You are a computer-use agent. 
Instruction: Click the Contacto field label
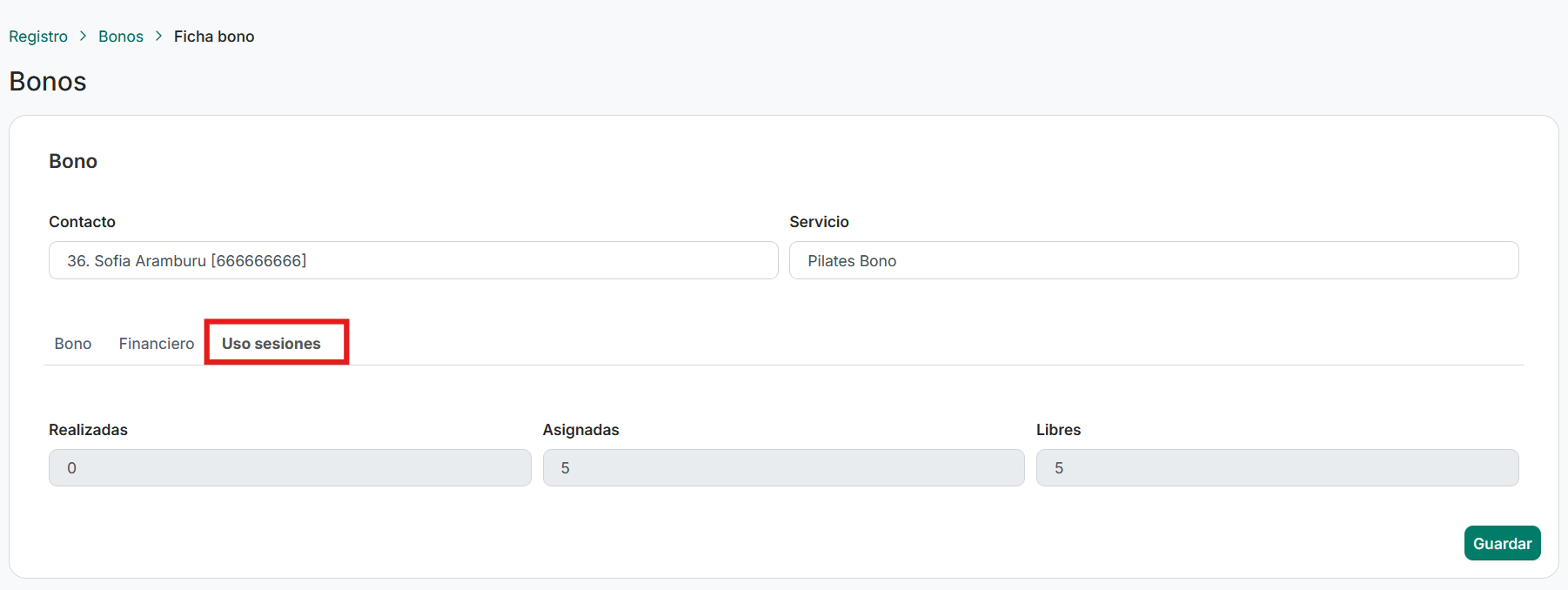tap(82, 222)
